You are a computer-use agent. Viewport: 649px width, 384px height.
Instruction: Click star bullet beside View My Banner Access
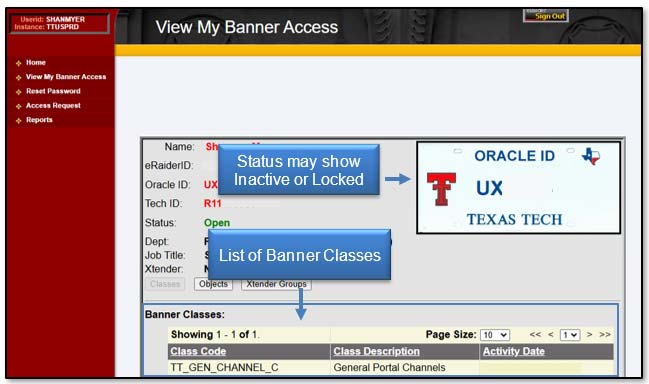[x=18, y=78]
